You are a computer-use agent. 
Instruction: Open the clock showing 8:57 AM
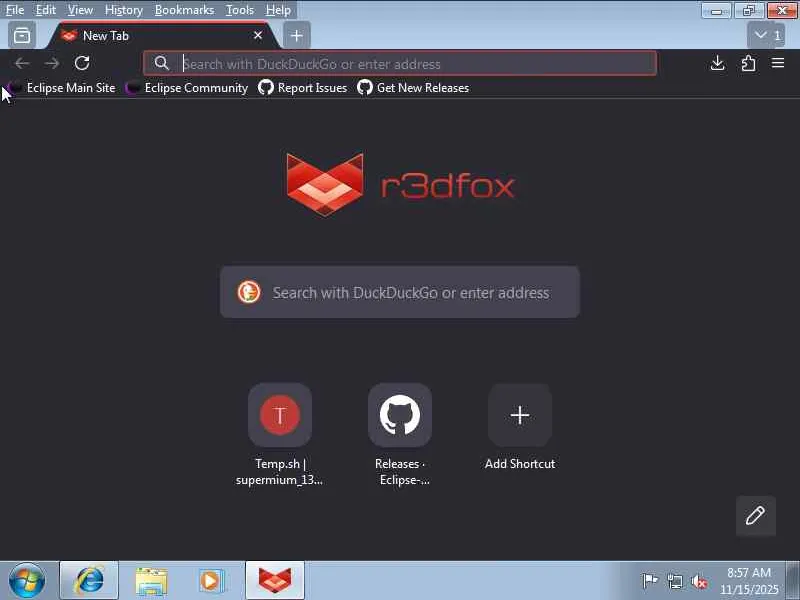[748, 581]
